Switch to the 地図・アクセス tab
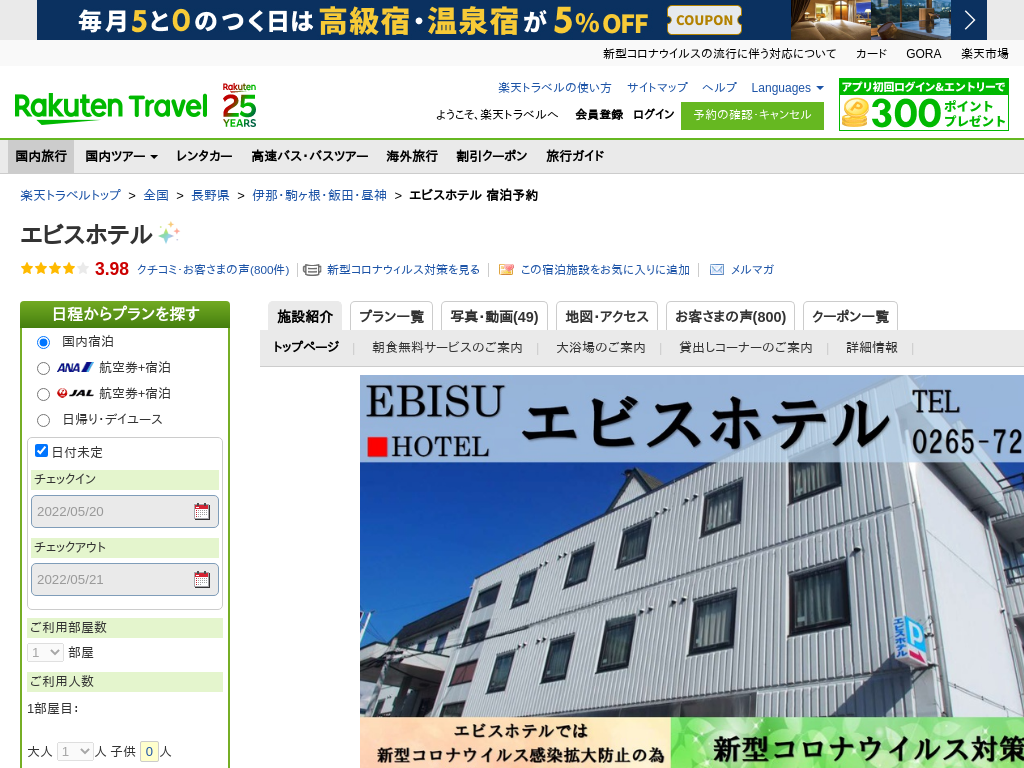 (x=607, y=317)
